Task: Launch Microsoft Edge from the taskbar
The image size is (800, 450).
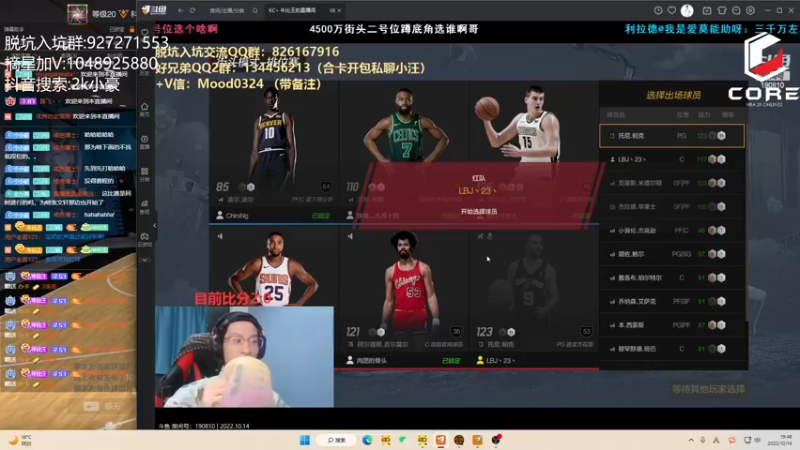Action: point(367,440)
